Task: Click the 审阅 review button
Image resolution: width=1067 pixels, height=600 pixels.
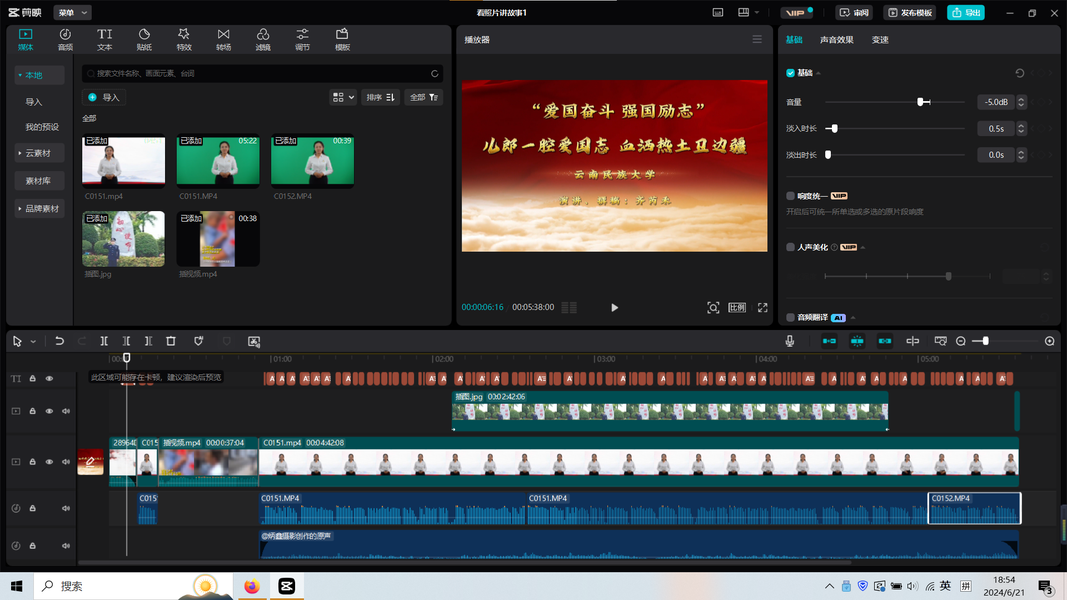Action: 854,12
